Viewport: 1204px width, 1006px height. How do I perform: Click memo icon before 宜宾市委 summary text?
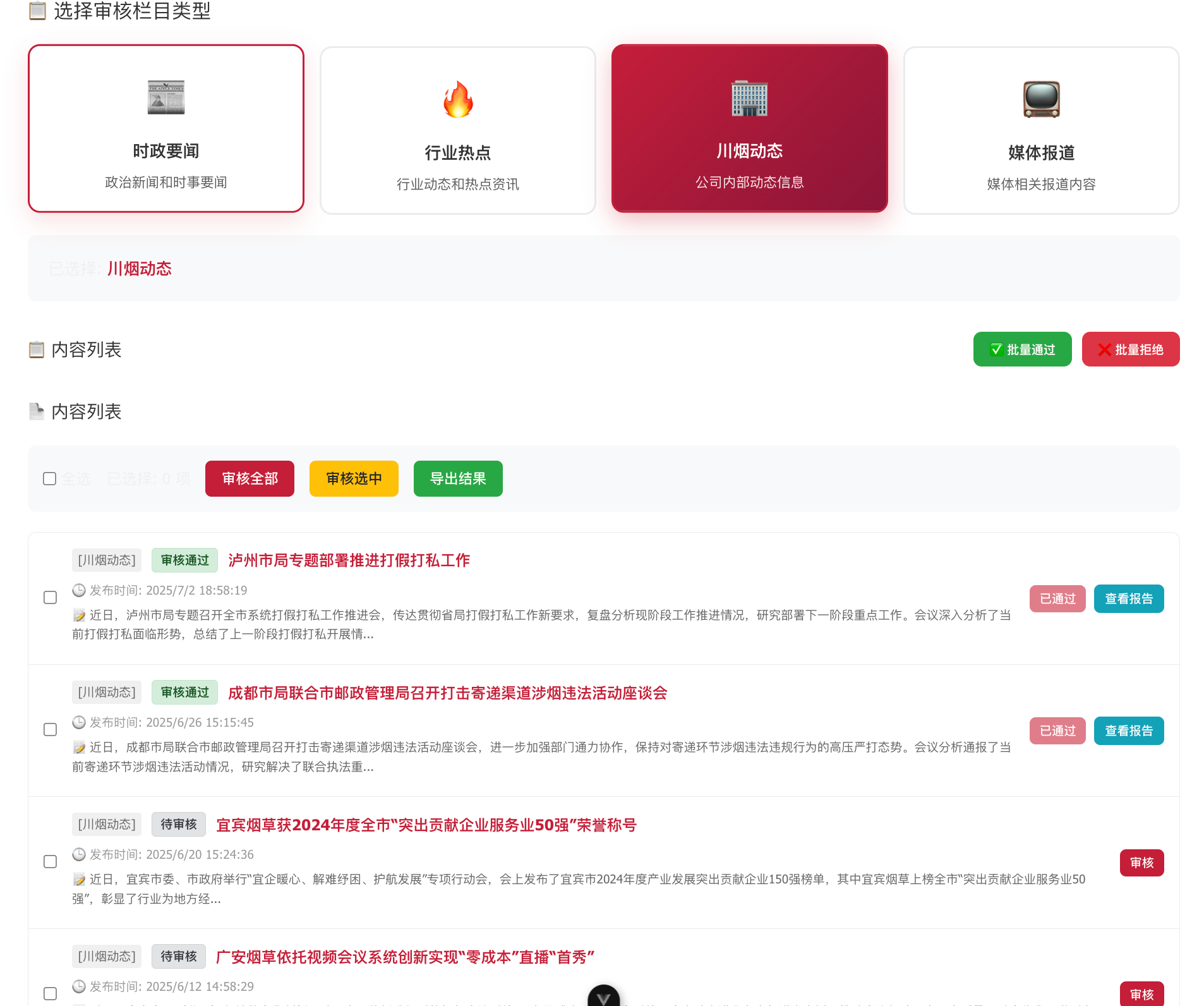79,880
